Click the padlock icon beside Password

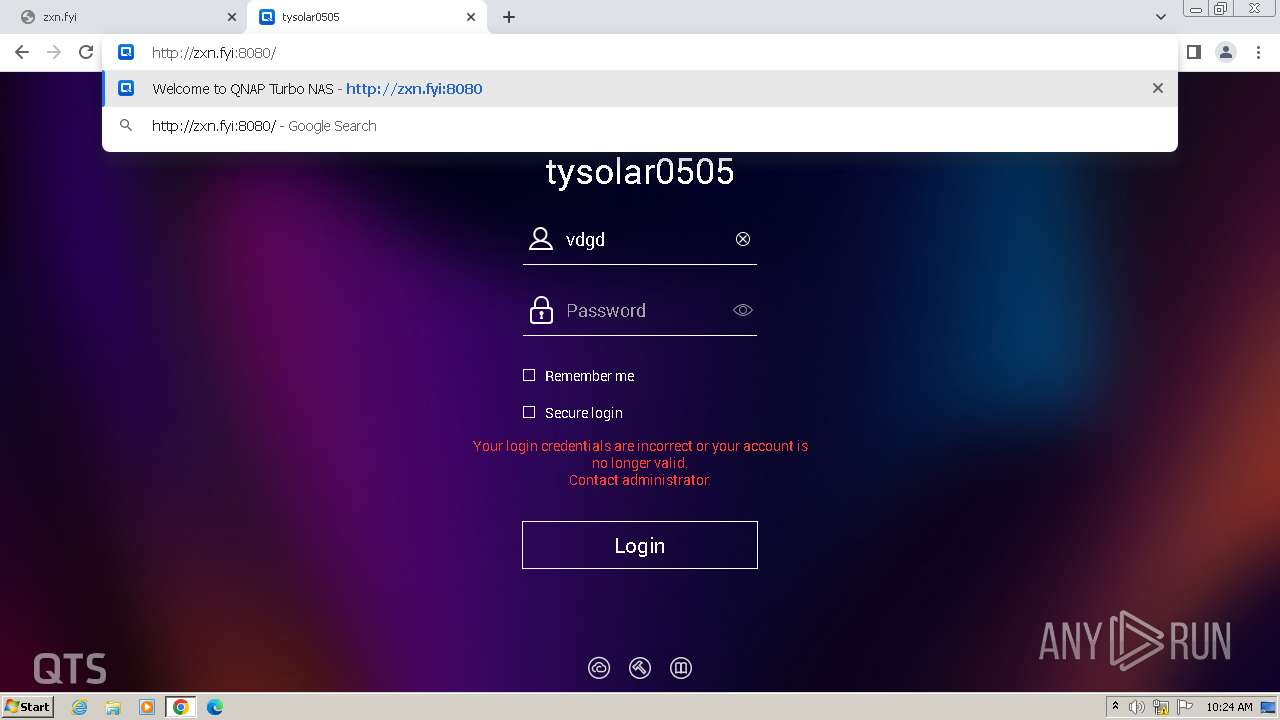(x=541, y=310)
